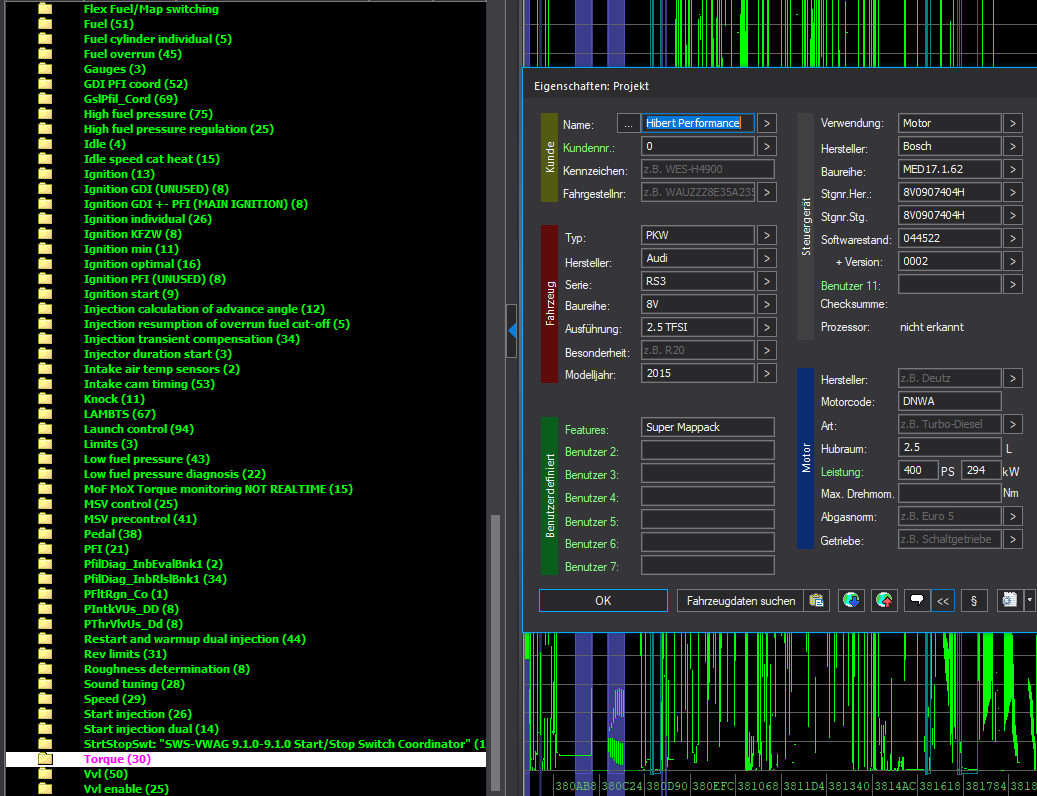
Task: Select the High fuel pressure (75) folder
Action: (148, 114)
